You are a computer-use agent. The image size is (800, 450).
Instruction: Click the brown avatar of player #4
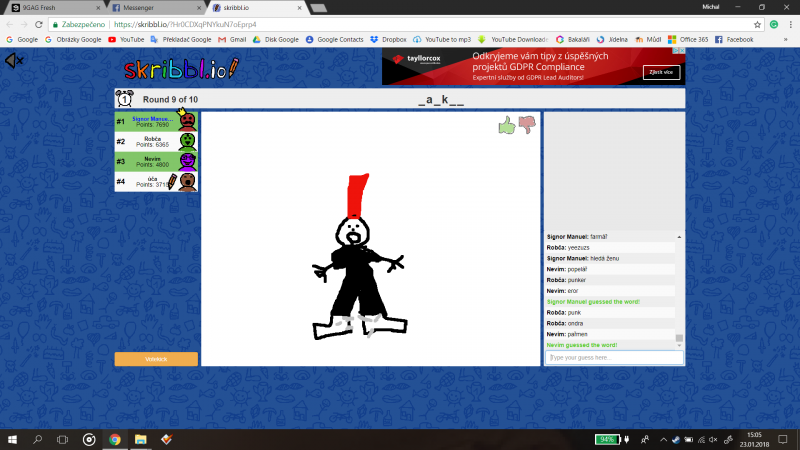click(187, 181)
